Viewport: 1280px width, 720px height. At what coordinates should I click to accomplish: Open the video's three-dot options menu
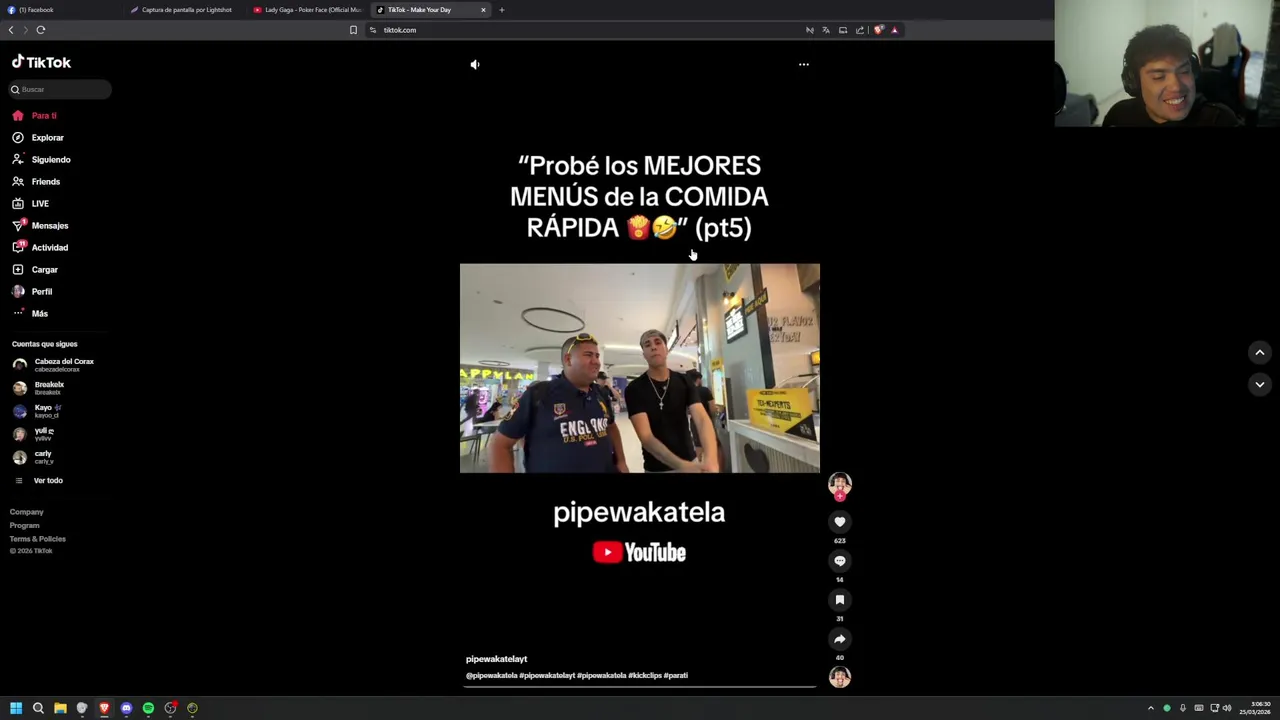(803, 64)
